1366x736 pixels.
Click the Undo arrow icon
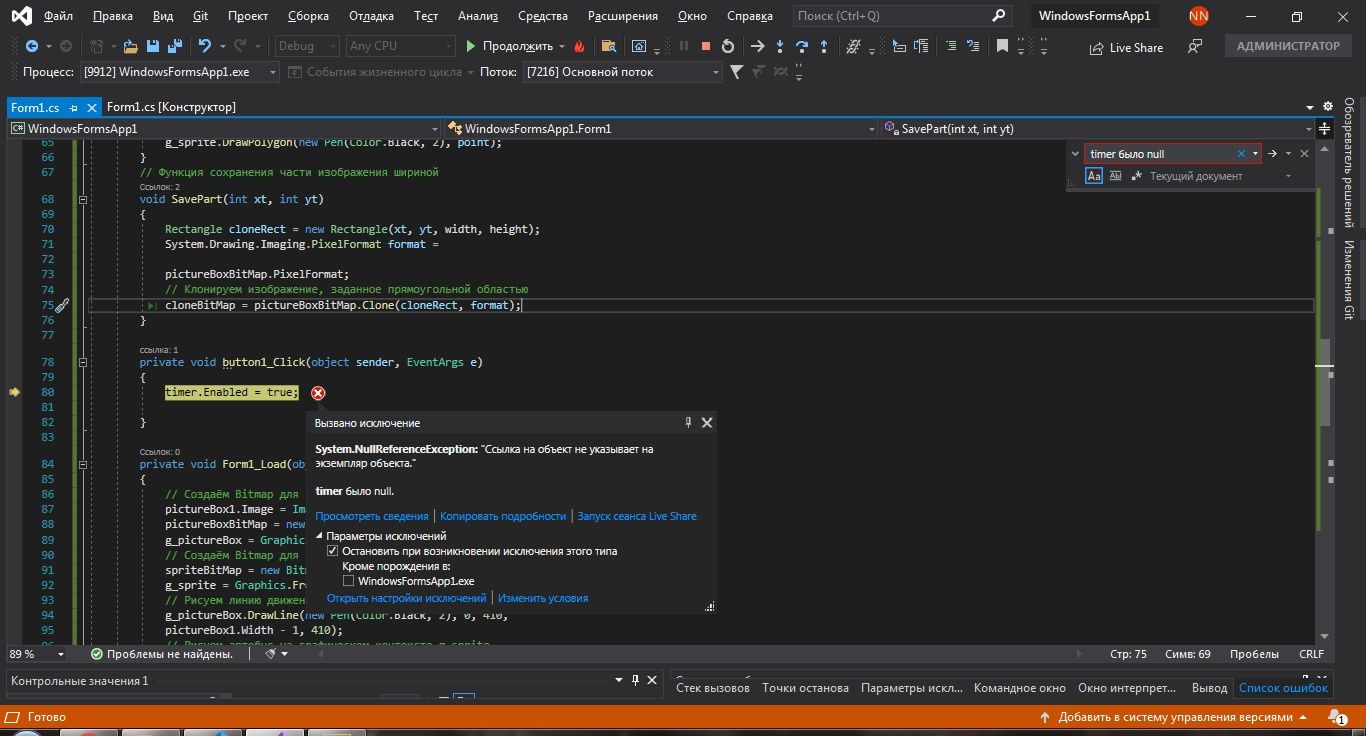[x=205, y=46]
